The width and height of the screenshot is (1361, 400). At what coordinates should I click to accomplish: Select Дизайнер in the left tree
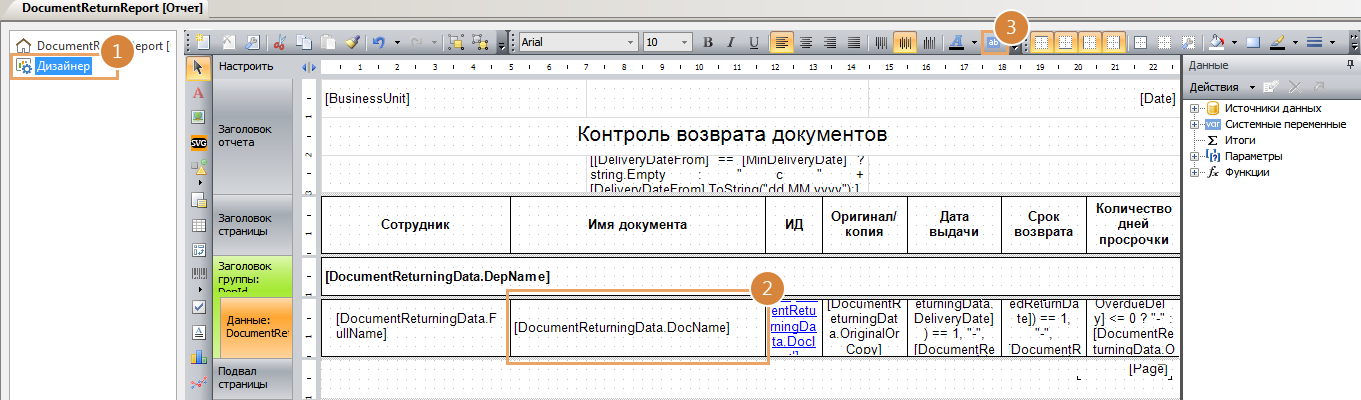pos(64,67)
